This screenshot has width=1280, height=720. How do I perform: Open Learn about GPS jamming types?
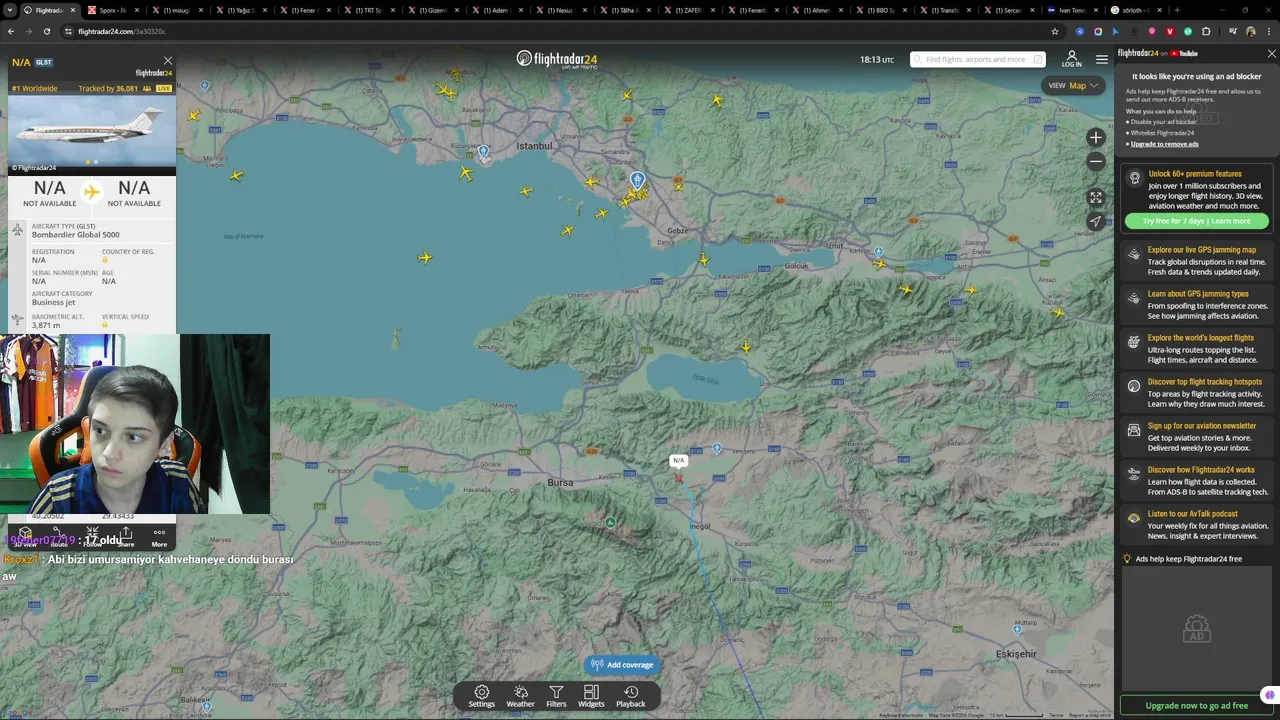pos(1196,304)
